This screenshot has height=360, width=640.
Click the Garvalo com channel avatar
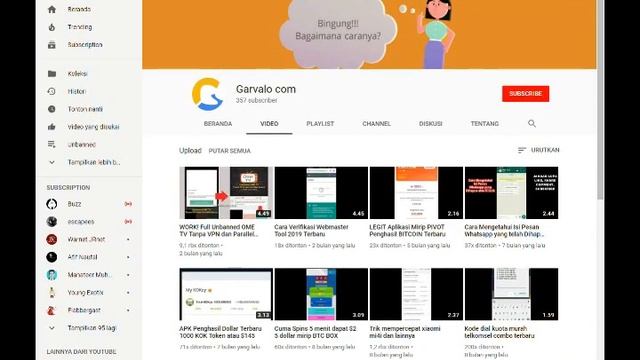[x=208, y=94]
